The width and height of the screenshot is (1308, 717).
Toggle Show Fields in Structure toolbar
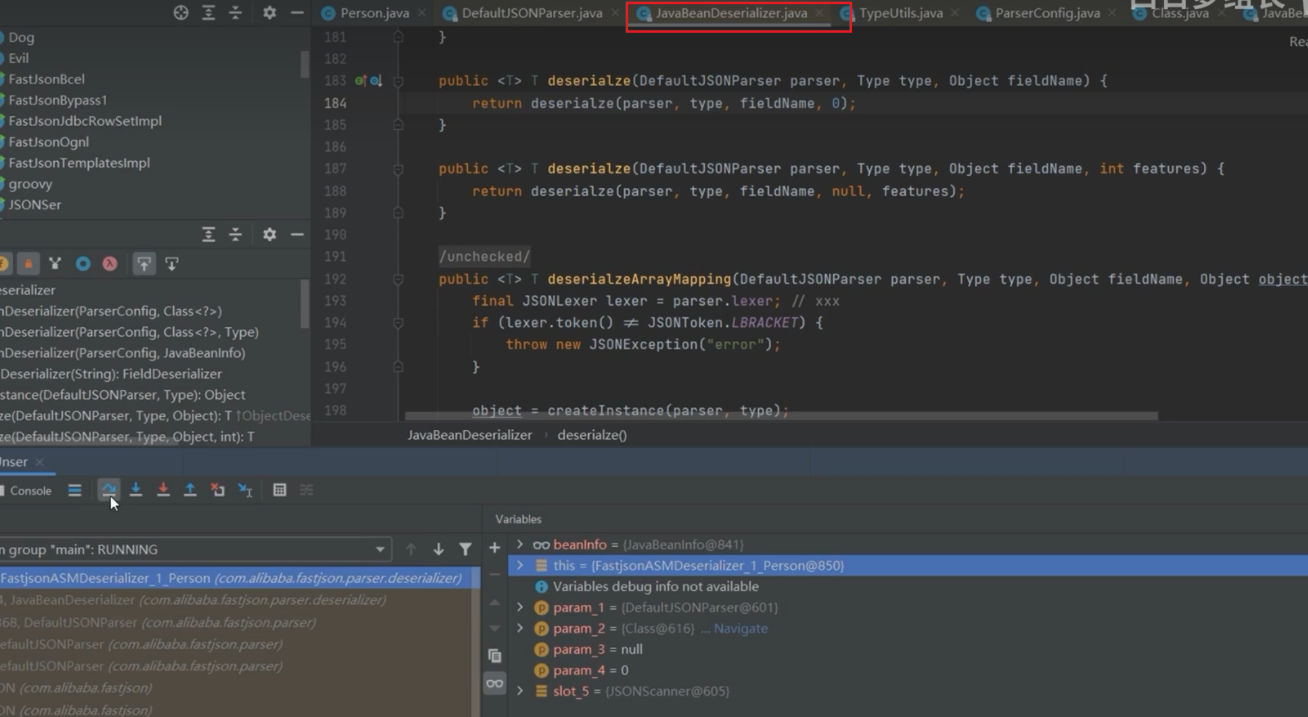pos(4,264)
